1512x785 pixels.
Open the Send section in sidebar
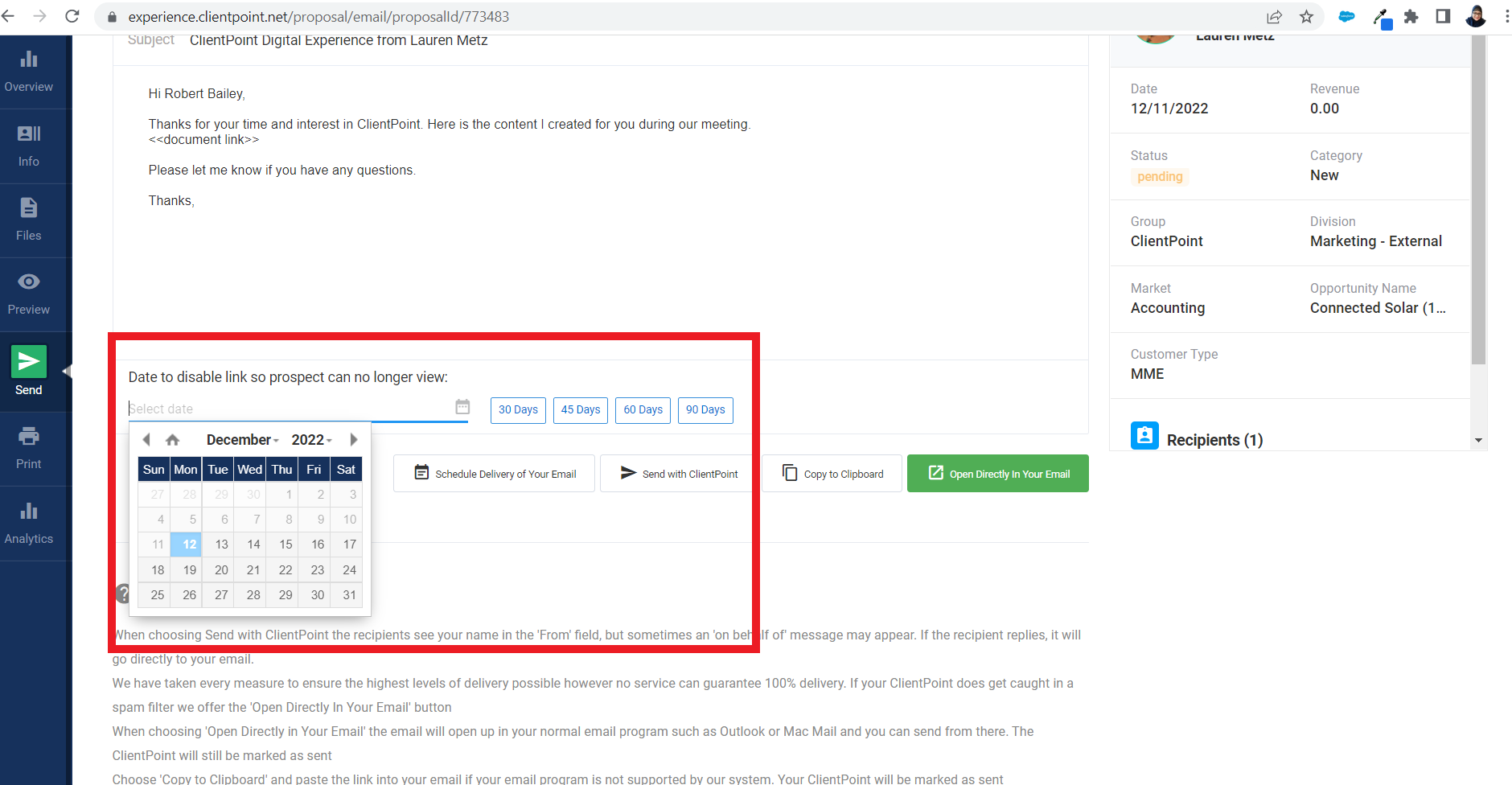tap(29, 372)
